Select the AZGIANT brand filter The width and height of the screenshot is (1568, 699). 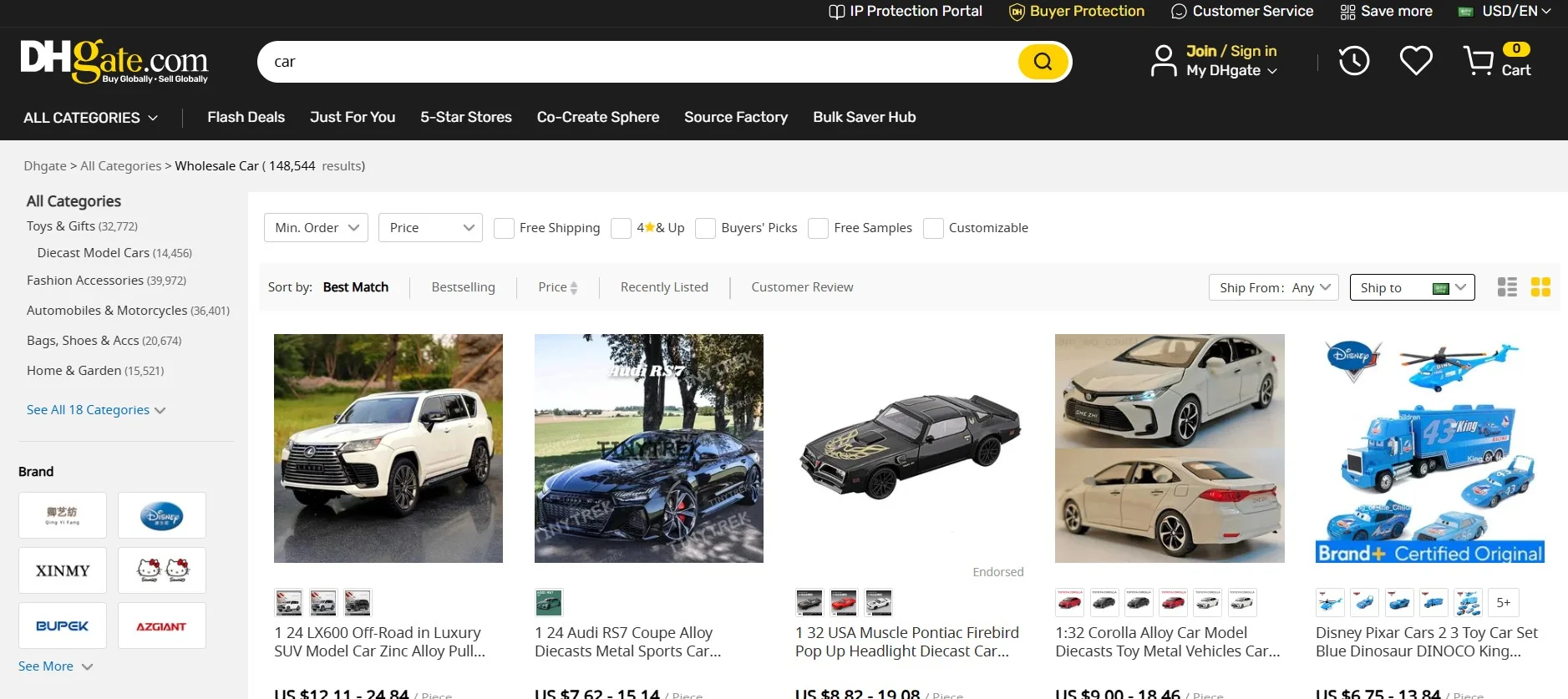click(x=162, y=626)
